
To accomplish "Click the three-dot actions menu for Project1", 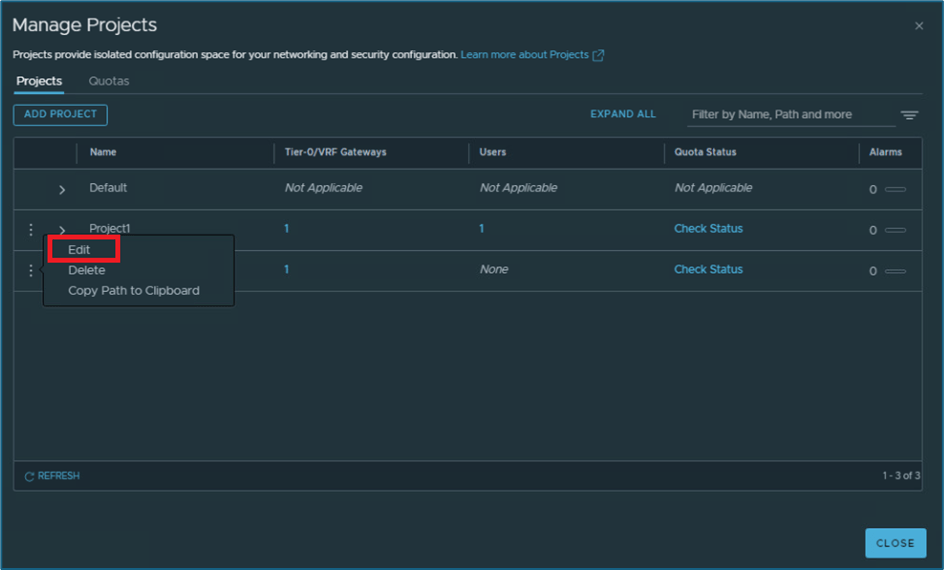I will pyautogui.click(x=31, y=230).
